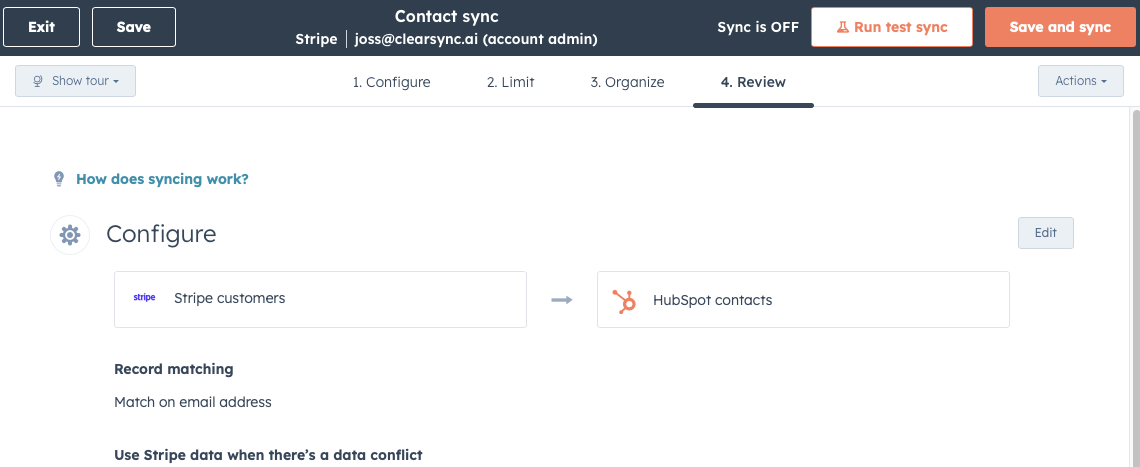Switch to the 2. Limit step
1140x467 pixels.
pyautogui.click(x=510, y=82)
